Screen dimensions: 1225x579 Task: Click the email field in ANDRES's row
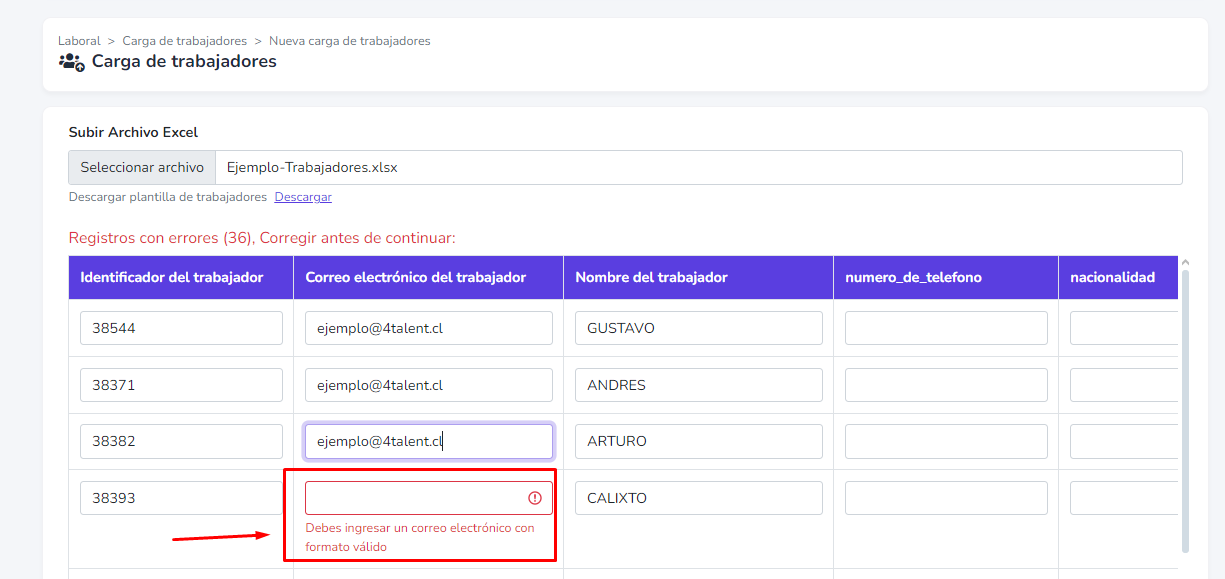pyautogui.click(x=429, y=385)
